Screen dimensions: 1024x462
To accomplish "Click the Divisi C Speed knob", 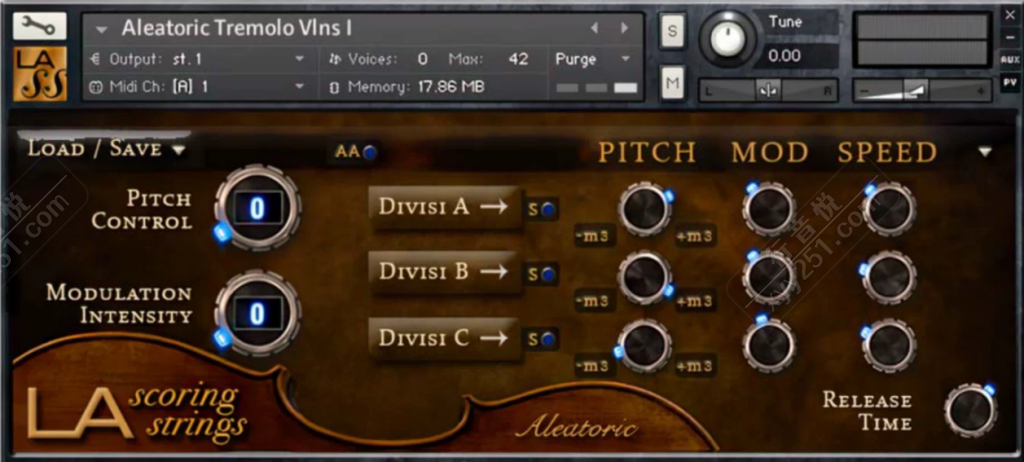I will click(889, 345).
